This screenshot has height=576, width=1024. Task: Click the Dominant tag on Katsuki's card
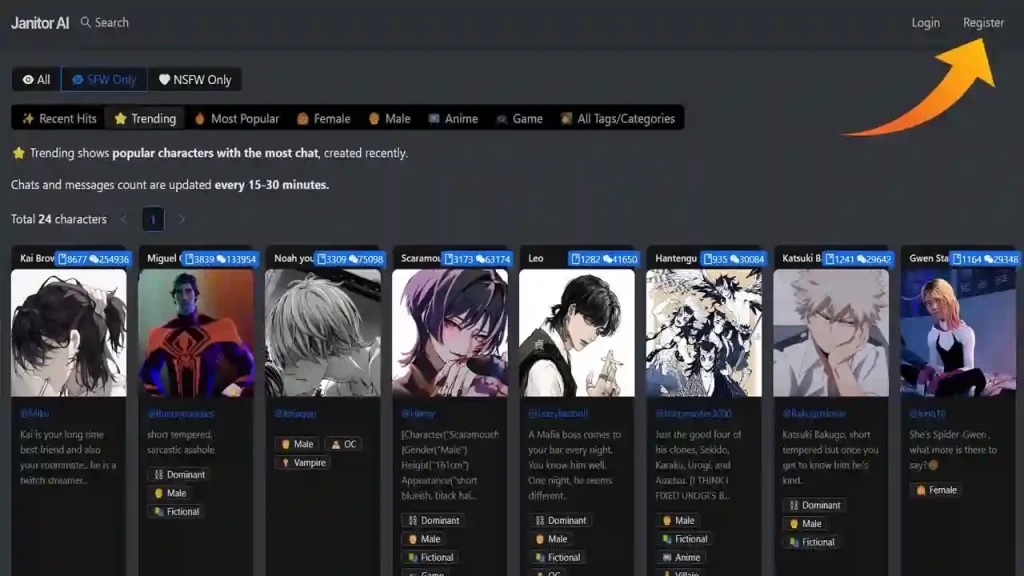tap(814, 505)
